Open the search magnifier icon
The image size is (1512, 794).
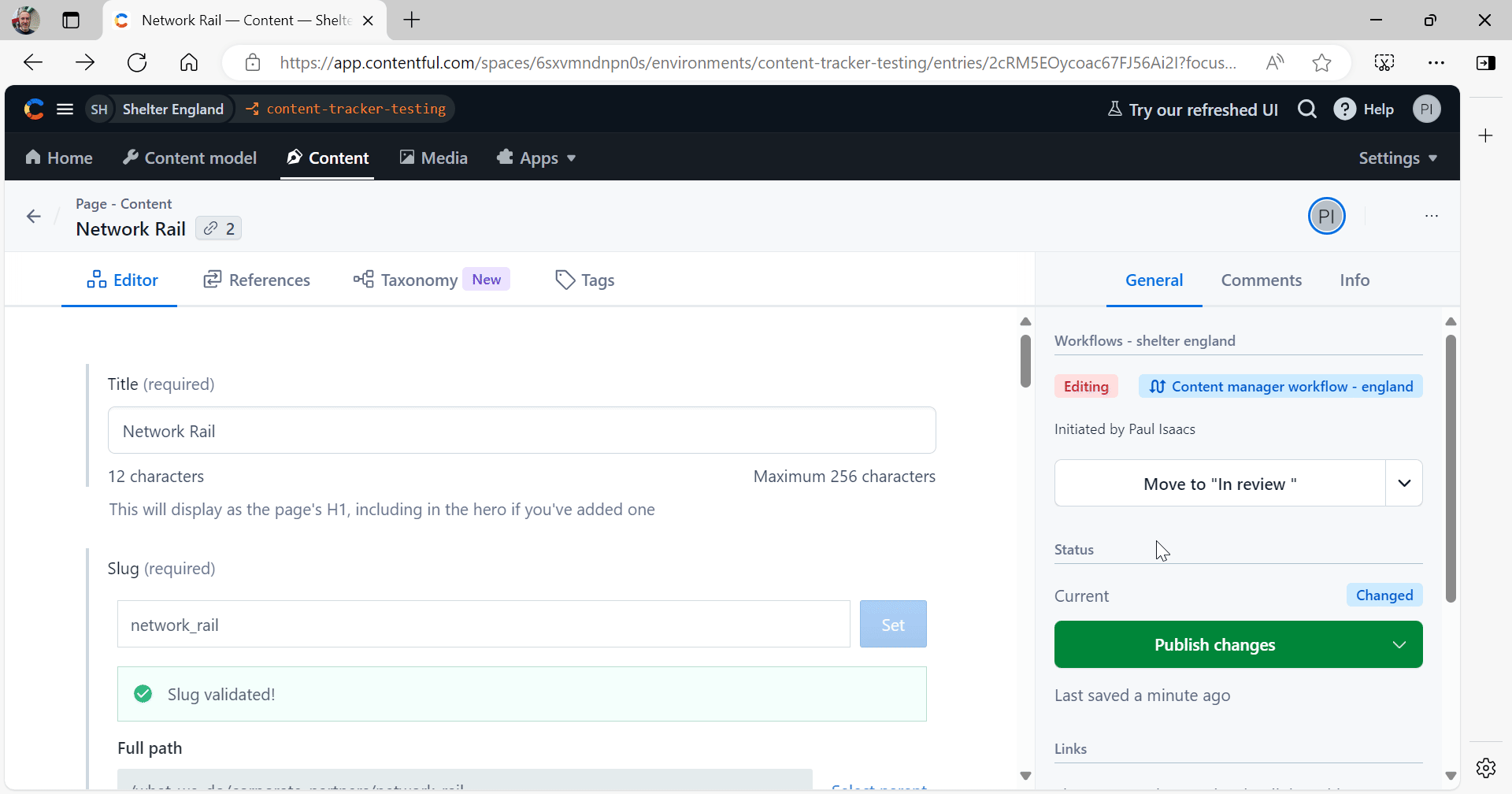(1307, 109)
